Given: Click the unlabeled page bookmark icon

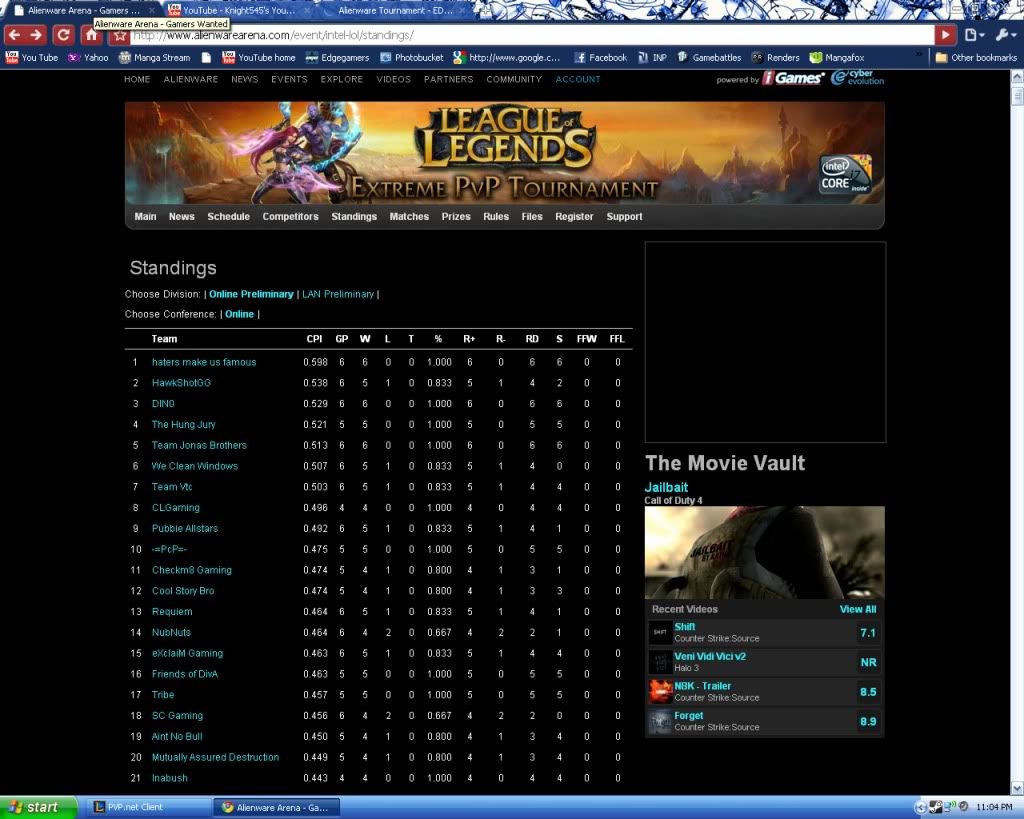Looking at the screenshot, I should click(x=206, y=57).
